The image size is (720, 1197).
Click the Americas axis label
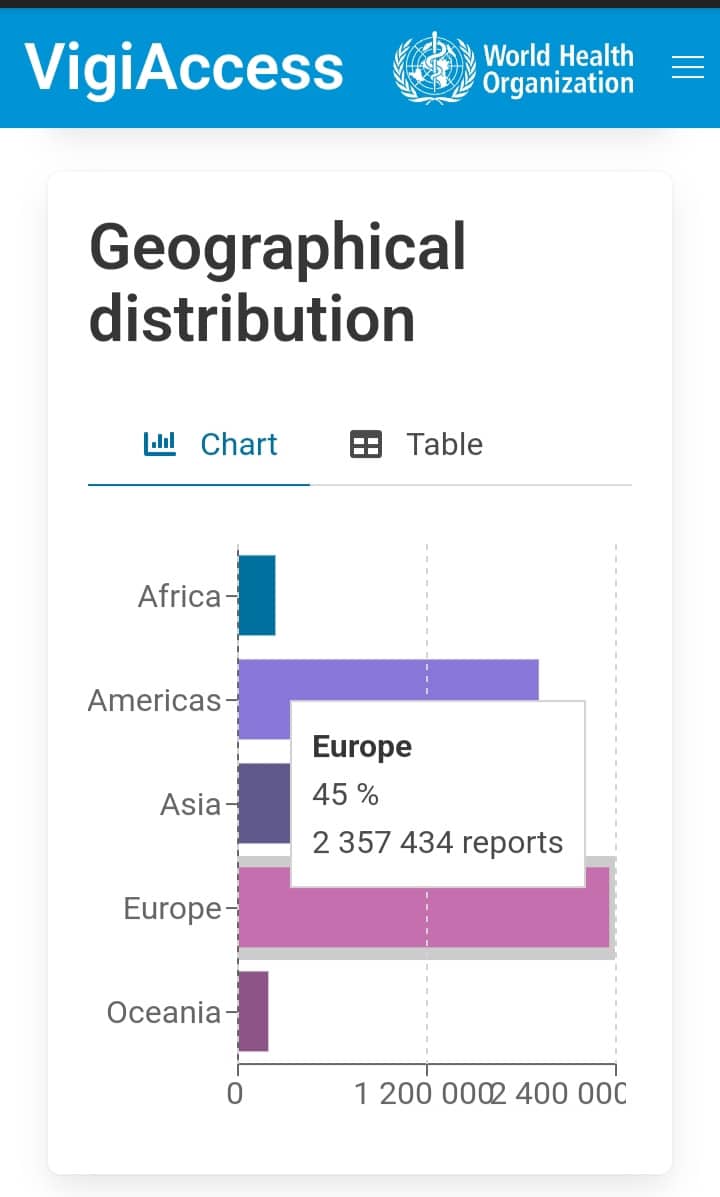(154, 700)
